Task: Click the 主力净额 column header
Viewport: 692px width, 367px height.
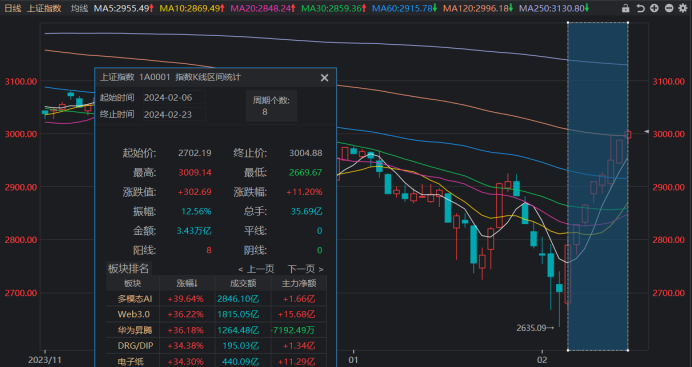Action: click(299, 283)
